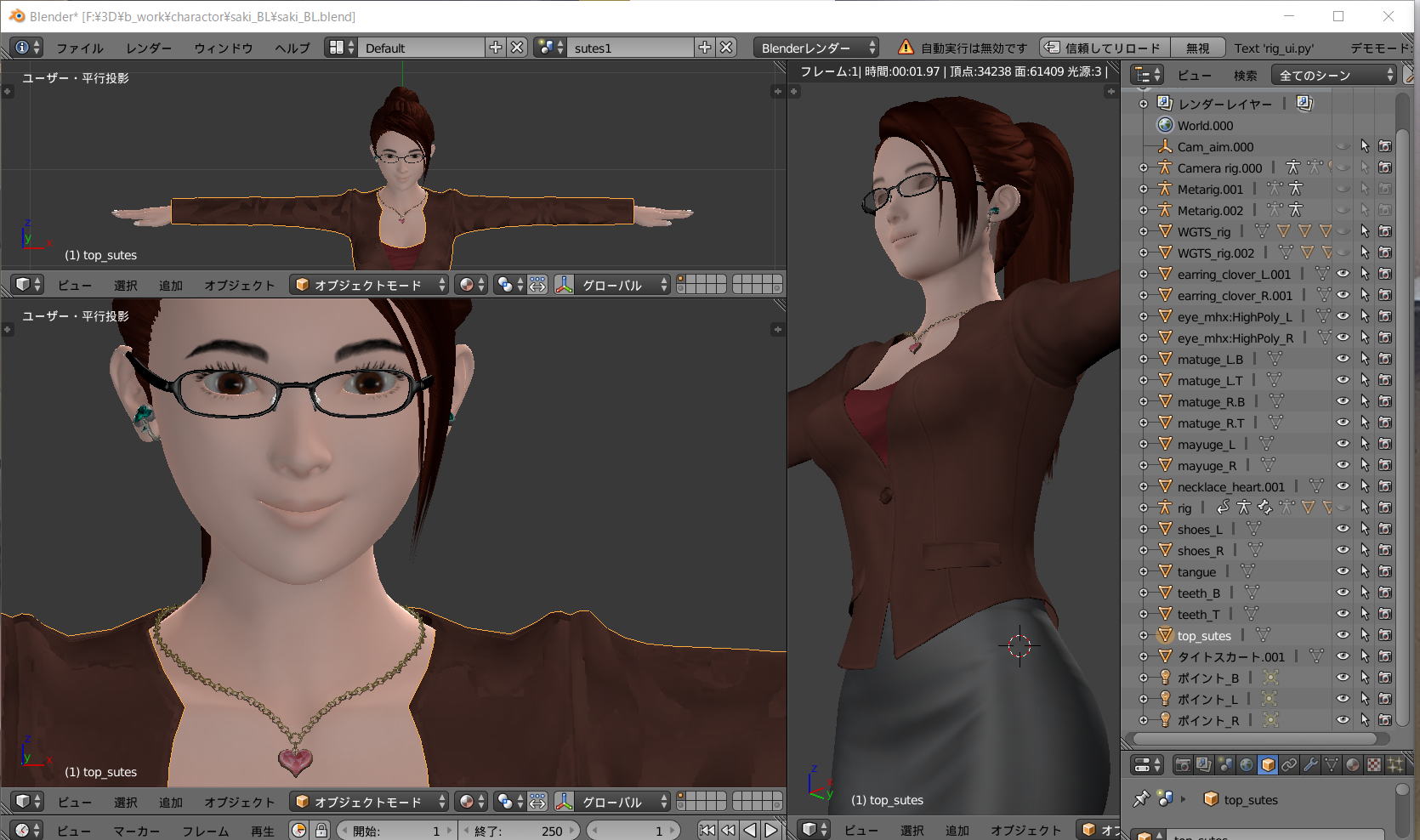
Task: Open the Render camera properties tab
Action: click(1182, 765)
